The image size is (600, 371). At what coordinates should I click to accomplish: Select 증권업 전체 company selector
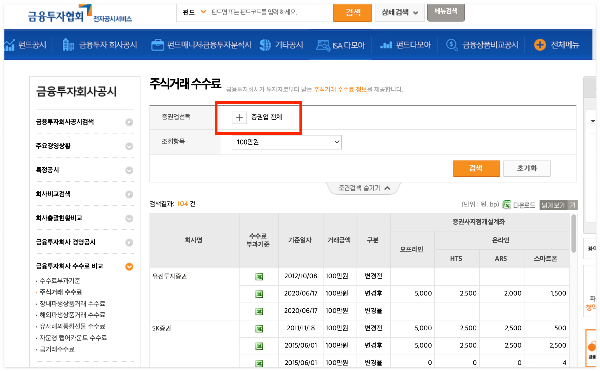tap(266, 117)
